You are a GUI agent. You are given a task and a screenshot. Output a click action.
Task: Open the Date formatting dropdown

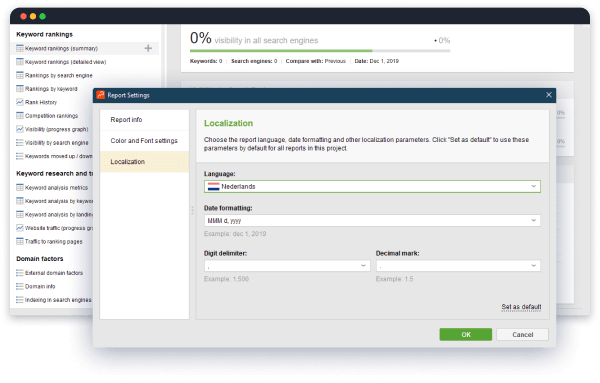(372, 220)
